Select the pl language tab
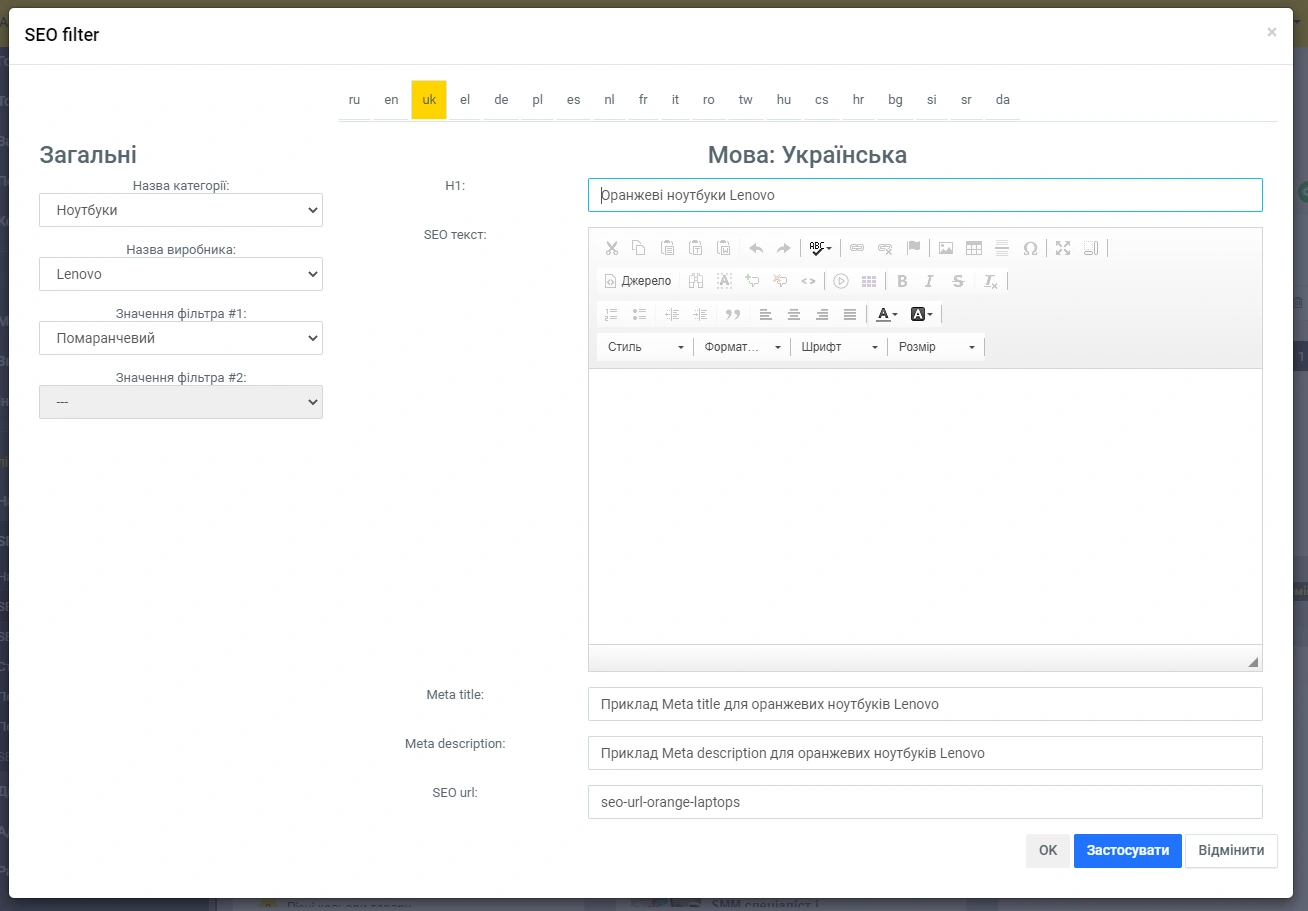1308x911 pixels. [x=537, y=100]
